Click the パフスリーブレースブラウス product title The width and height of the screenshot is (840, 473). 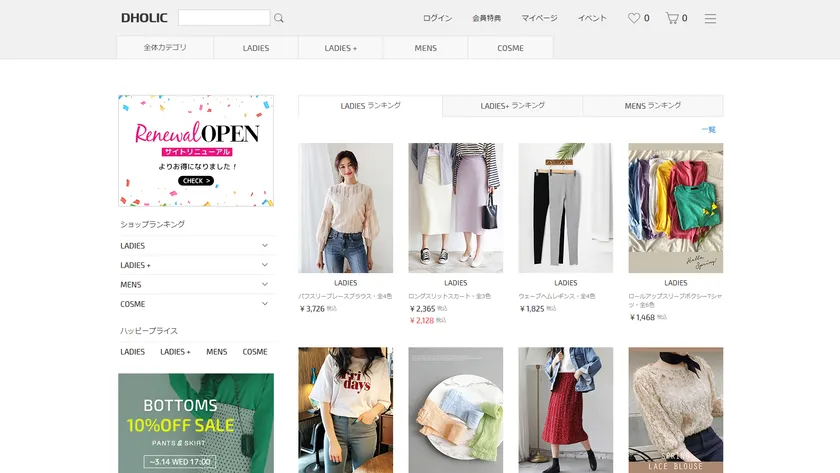345,296
